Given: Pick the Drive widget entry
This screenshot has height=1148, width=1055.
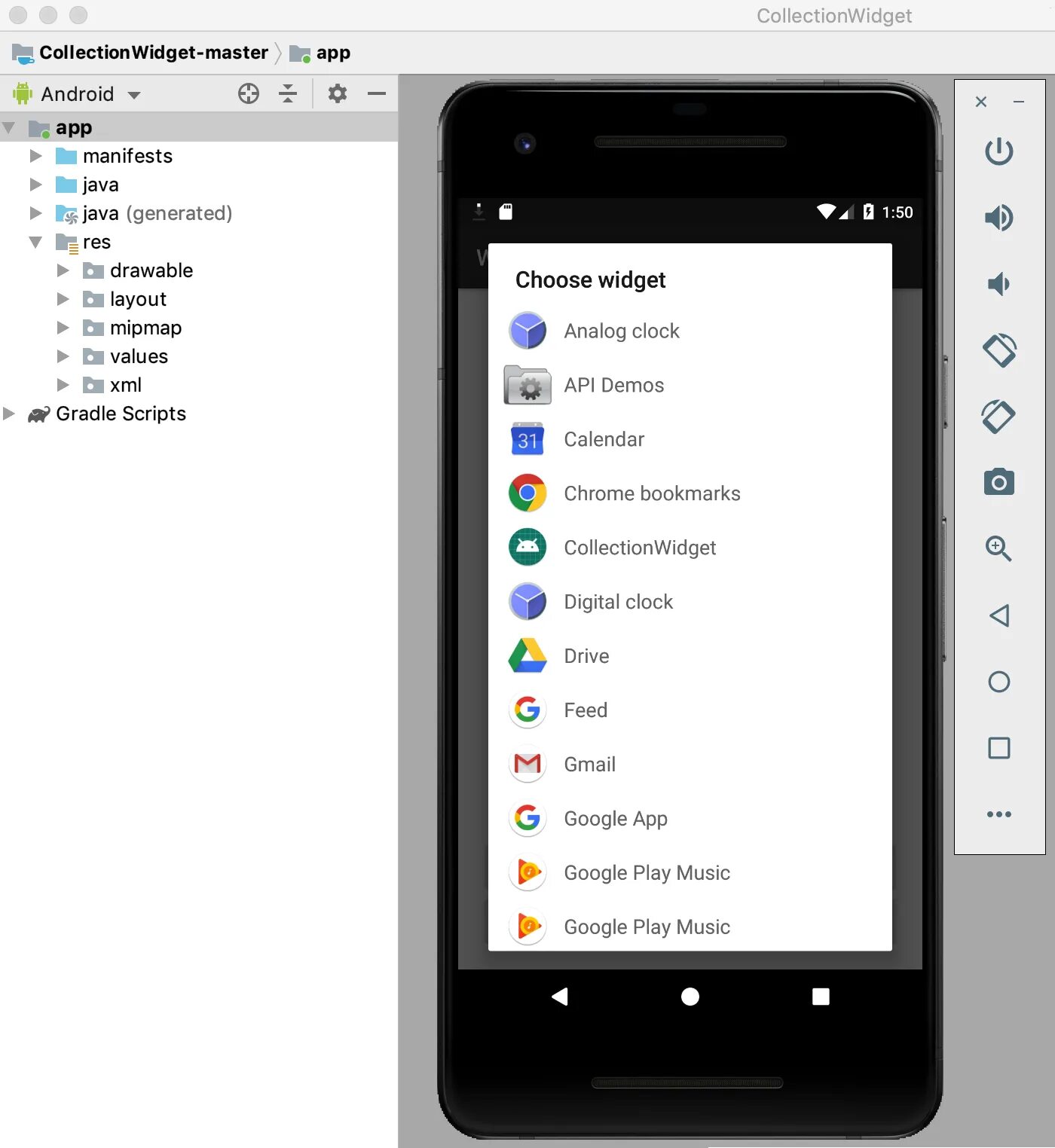Looking at the screenshot, I should coord(690,656).
